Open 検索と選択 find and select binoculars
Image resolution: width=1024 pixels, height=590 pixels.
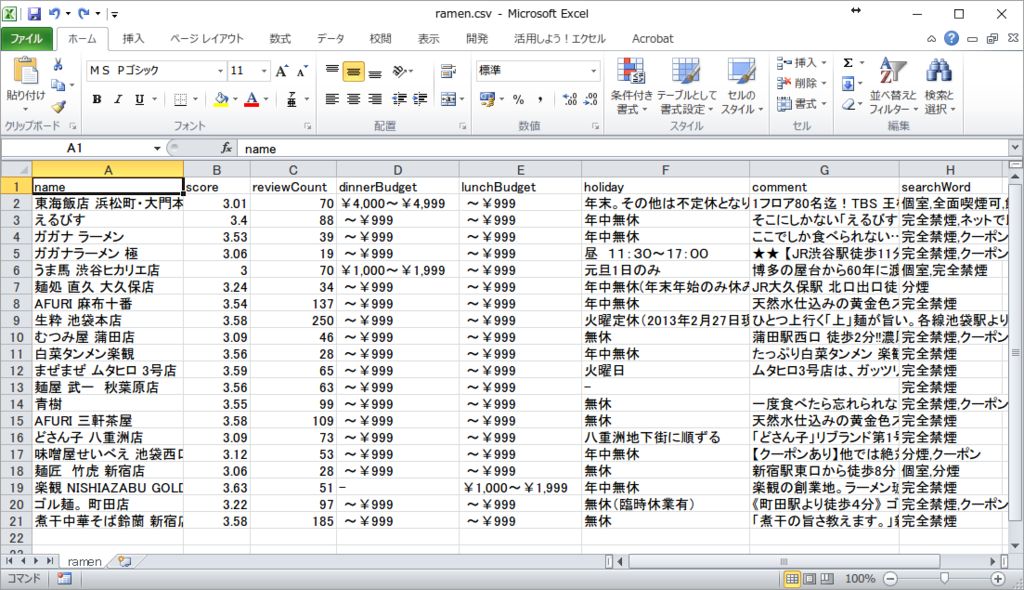click(x=939, y=86)
